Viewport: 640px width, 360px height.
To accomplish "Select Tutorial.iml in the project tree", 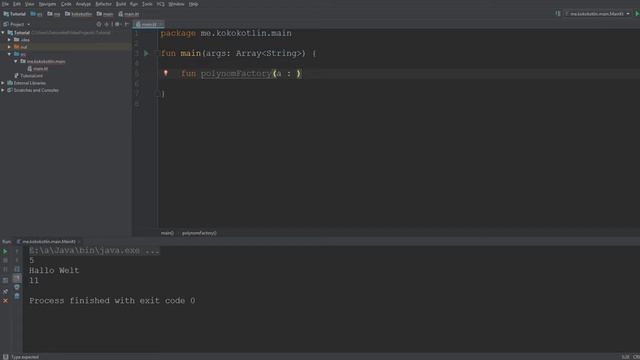I will point(28,76).
